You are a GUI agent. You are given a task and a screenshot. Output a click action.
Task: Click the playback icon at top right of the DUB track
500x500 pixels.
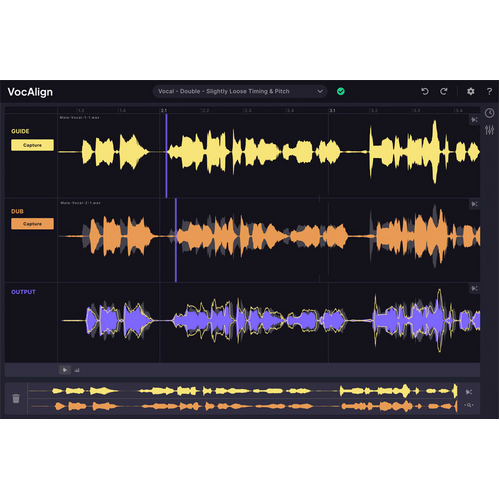pos(474,204)
